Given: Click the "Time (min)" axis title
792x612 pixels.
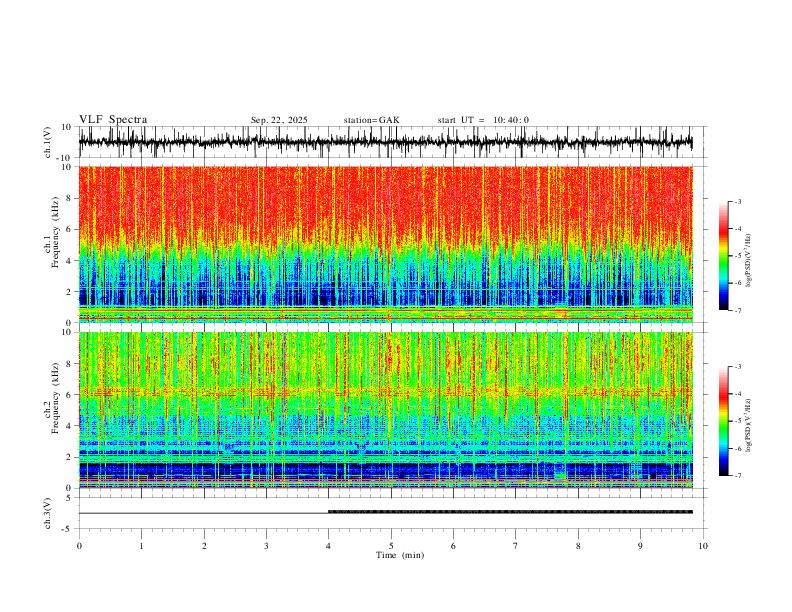Looking at the screenshot, I should pyautogui.click(x=400, y=555).
